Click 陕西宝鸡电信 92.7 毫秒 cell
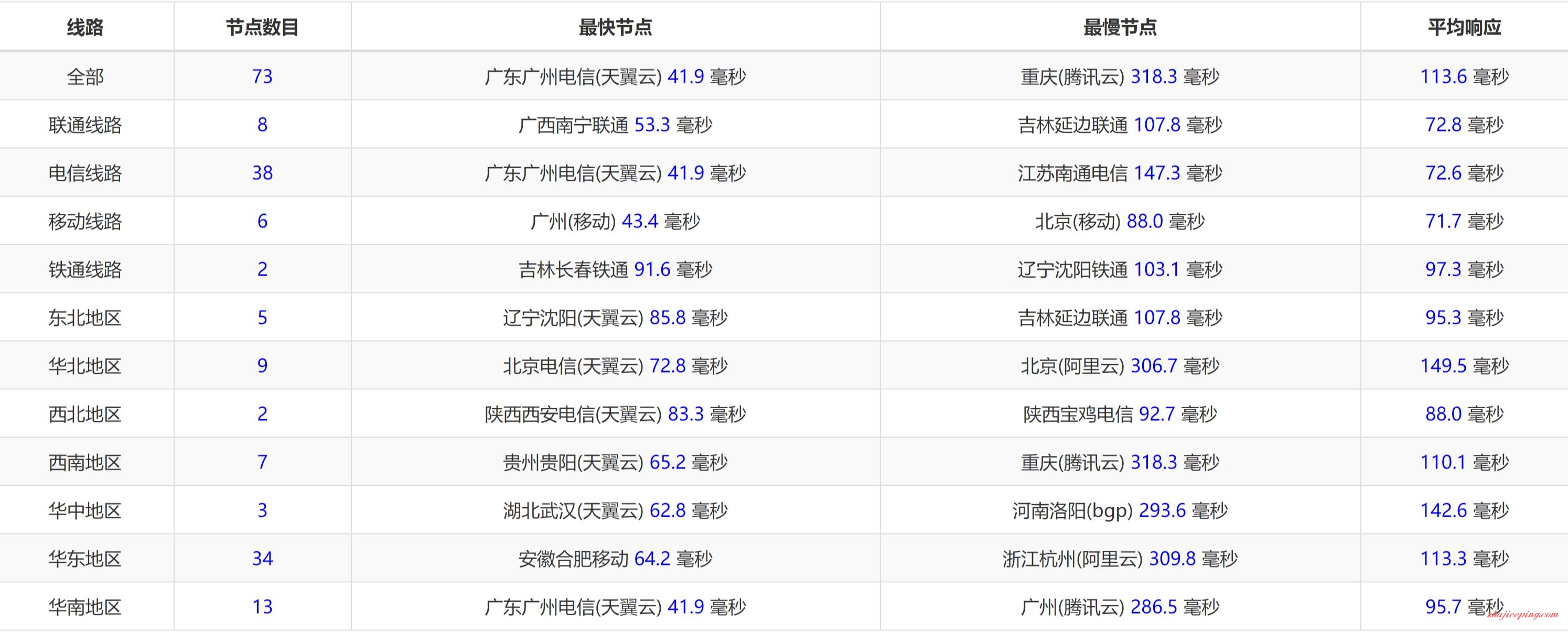Screen dimensions: 1568x632 1120,414
